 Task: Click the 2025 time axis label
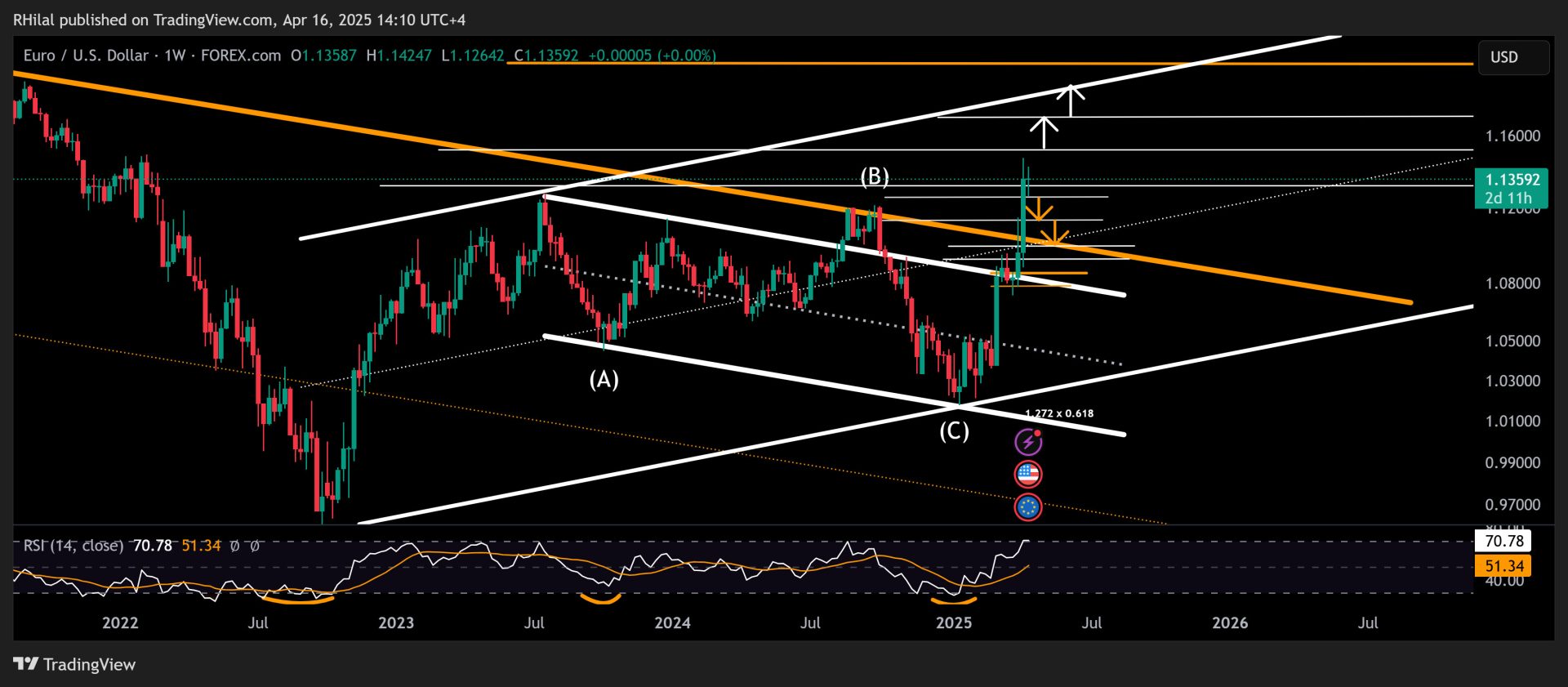(954, 622)
